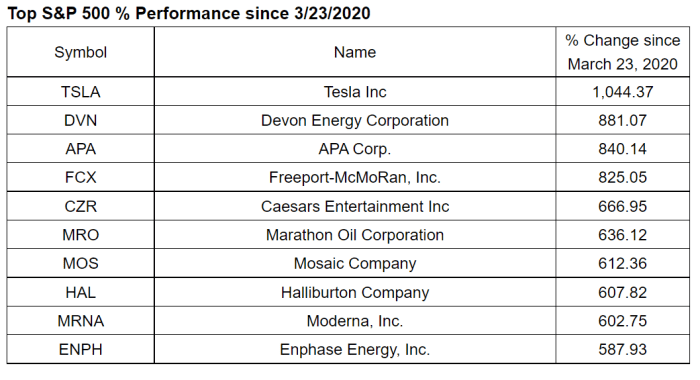This screenshot has height=380, width=700.
Task: Select Marathon Oil Corporation cell
Action: 355,235
